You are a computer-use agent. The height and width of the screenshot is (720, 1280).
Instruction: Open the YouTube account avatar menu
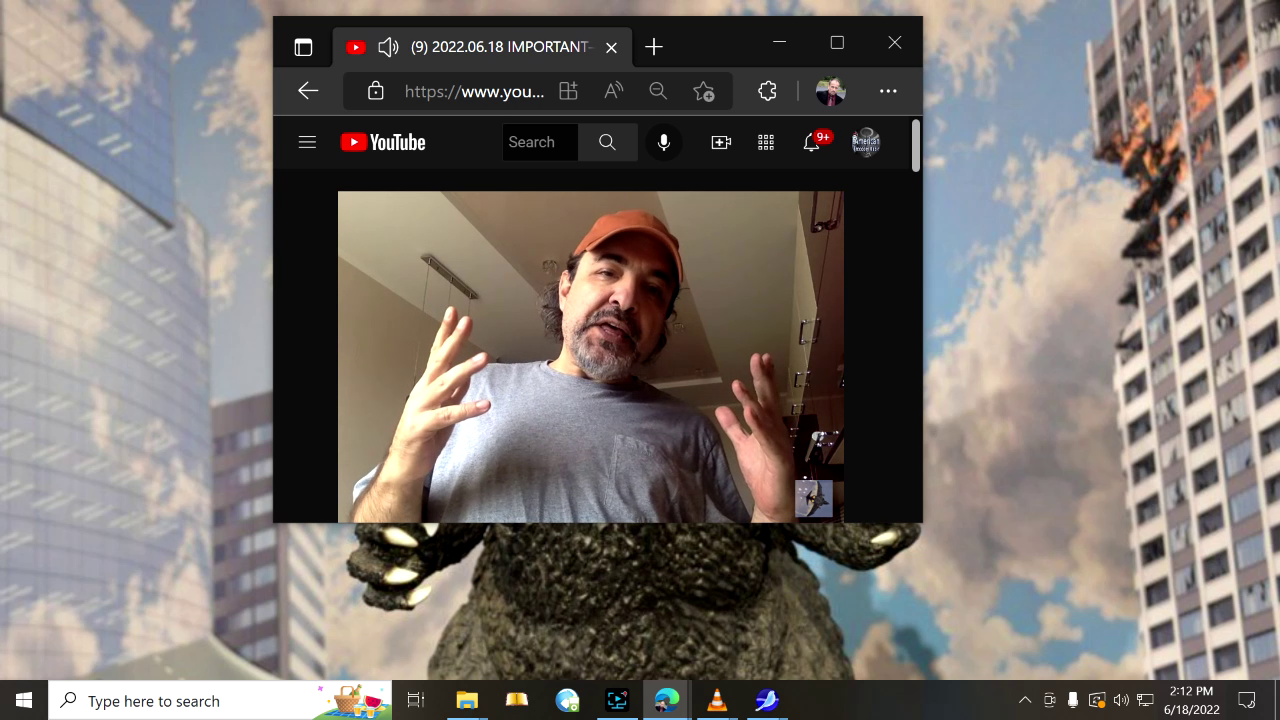click(866, 142)
